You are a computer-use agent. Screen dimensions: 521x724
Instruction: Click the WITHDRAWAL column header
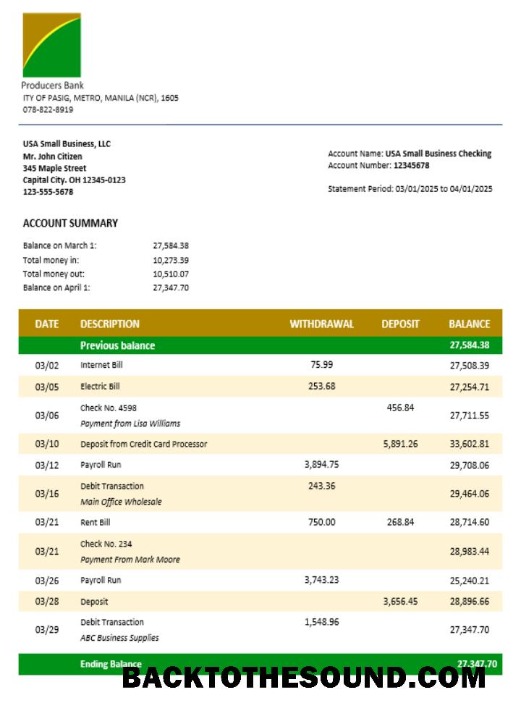[x=321, y=324]
